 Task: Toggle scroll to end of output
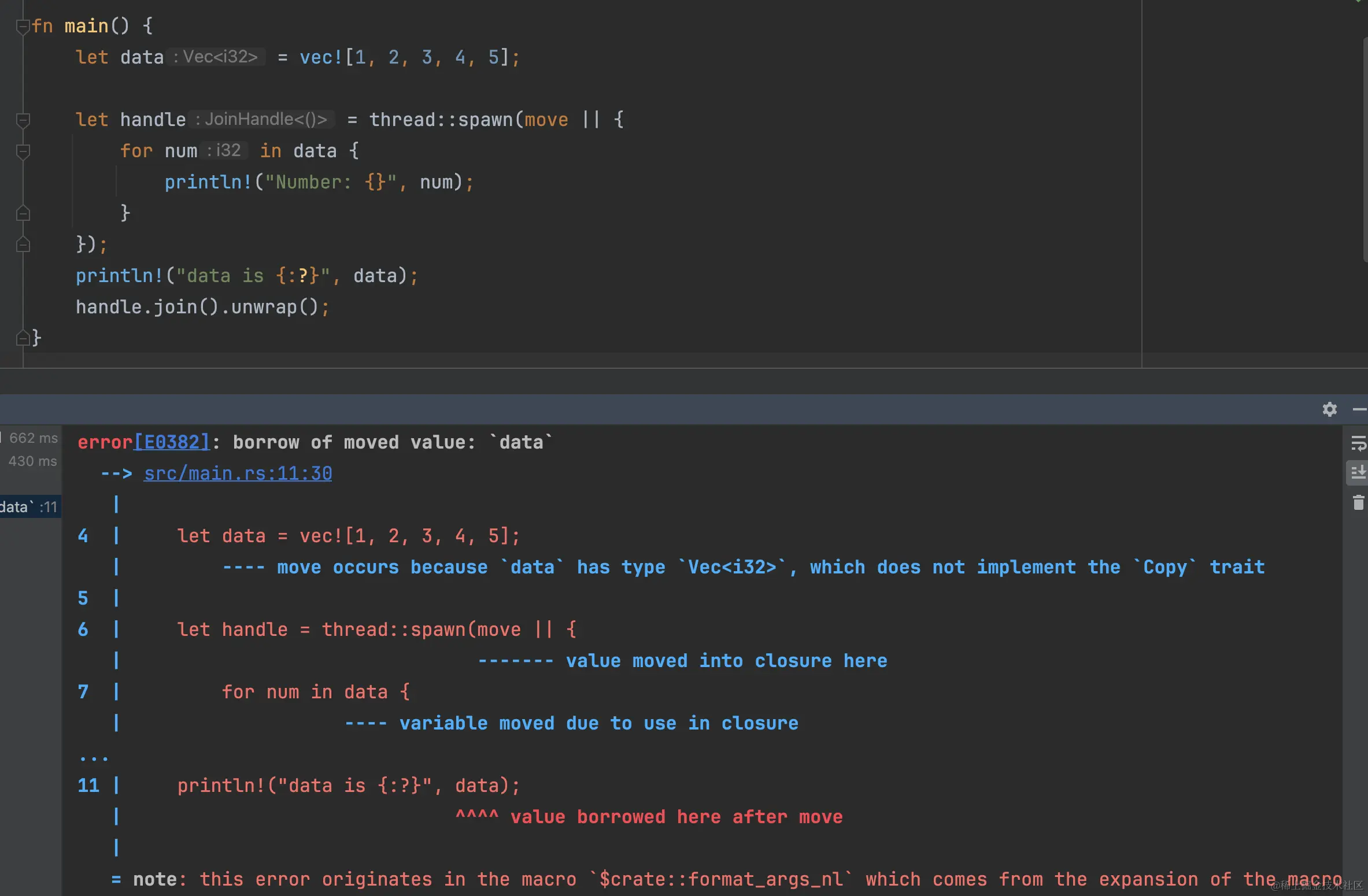click(x=1358, y=473)
